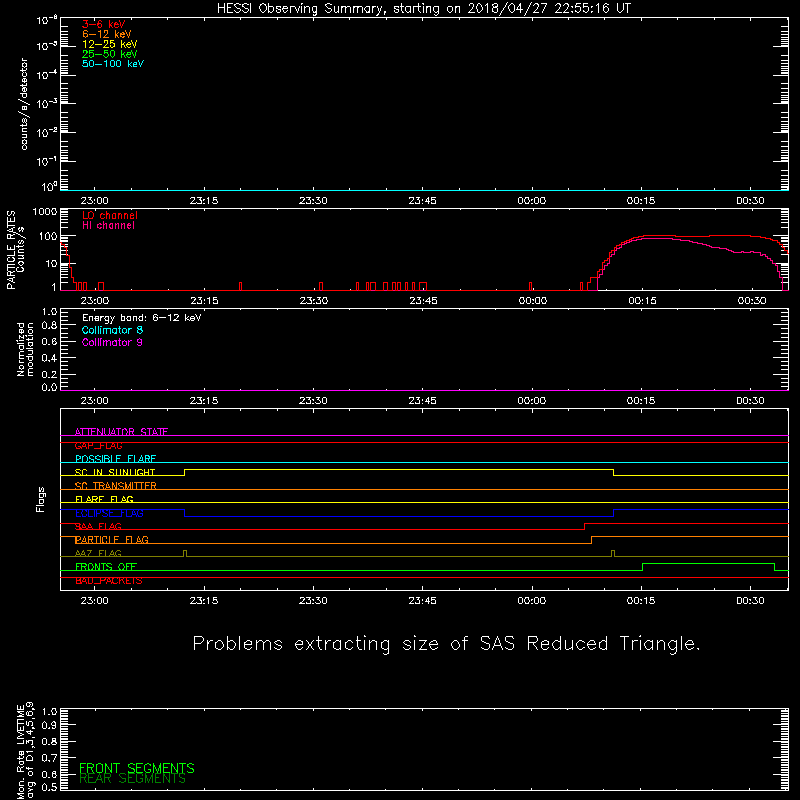Click the SC_TRANSMITTER flag label

tap(116, 486)
